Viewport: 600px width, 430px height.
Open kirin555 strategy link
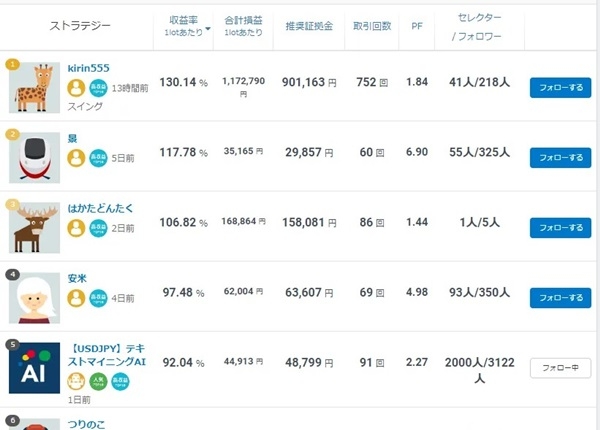click(88, 68)
